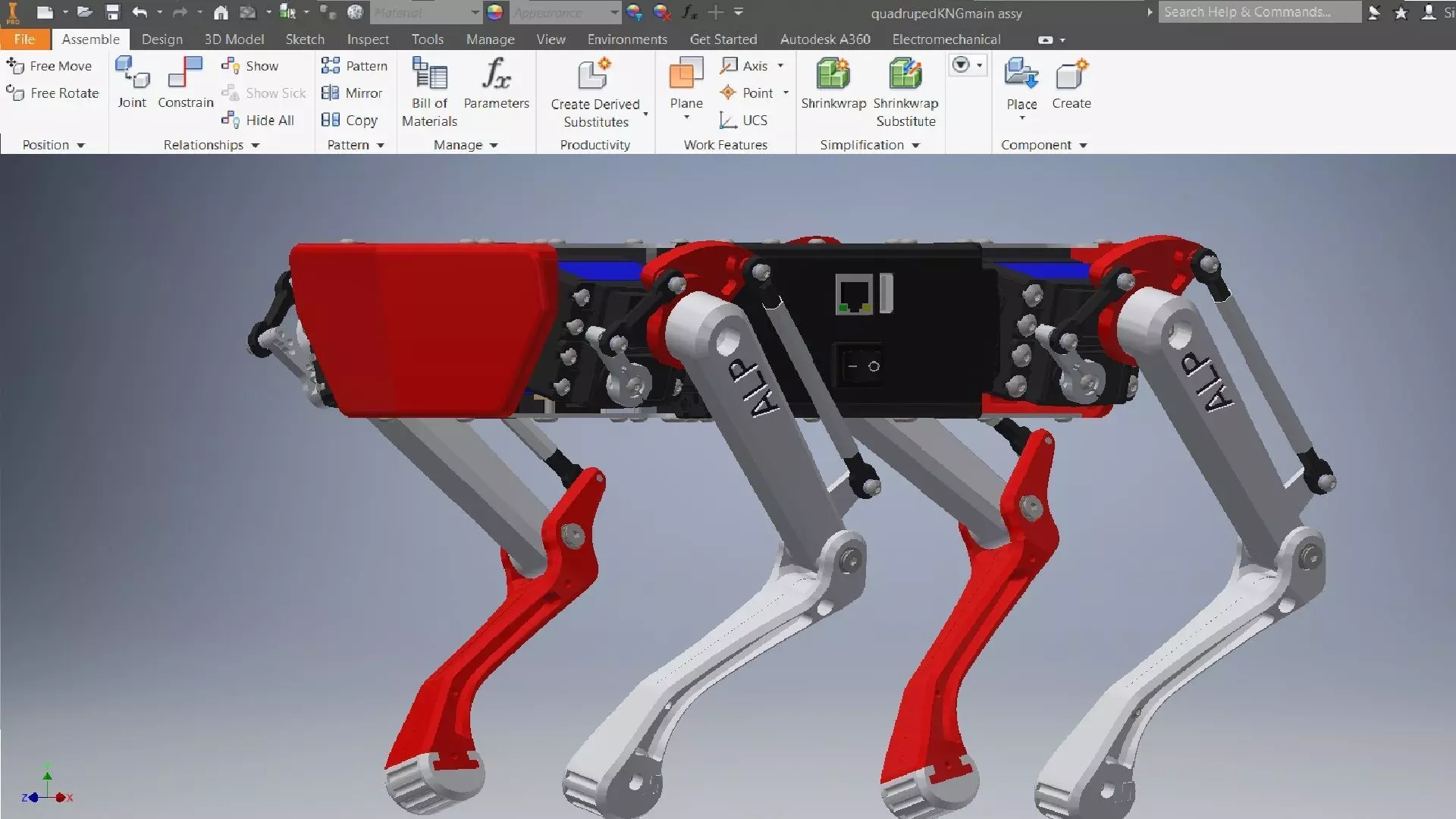Open the Parameters fx dialog
1456x819 pixels.
point(496,74)
